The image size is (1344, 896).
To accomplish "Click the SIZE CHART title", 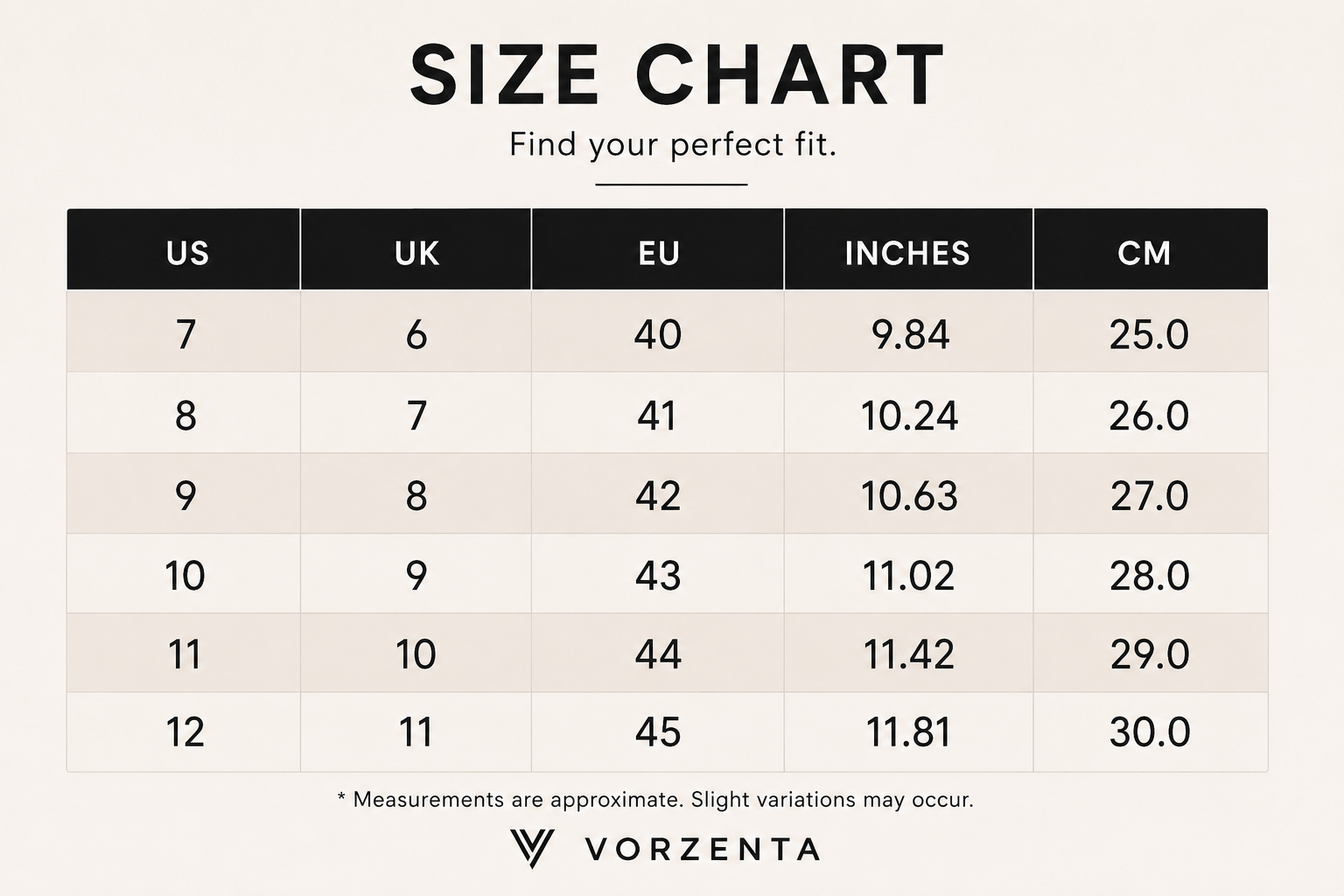I will [x=677, y=75].
